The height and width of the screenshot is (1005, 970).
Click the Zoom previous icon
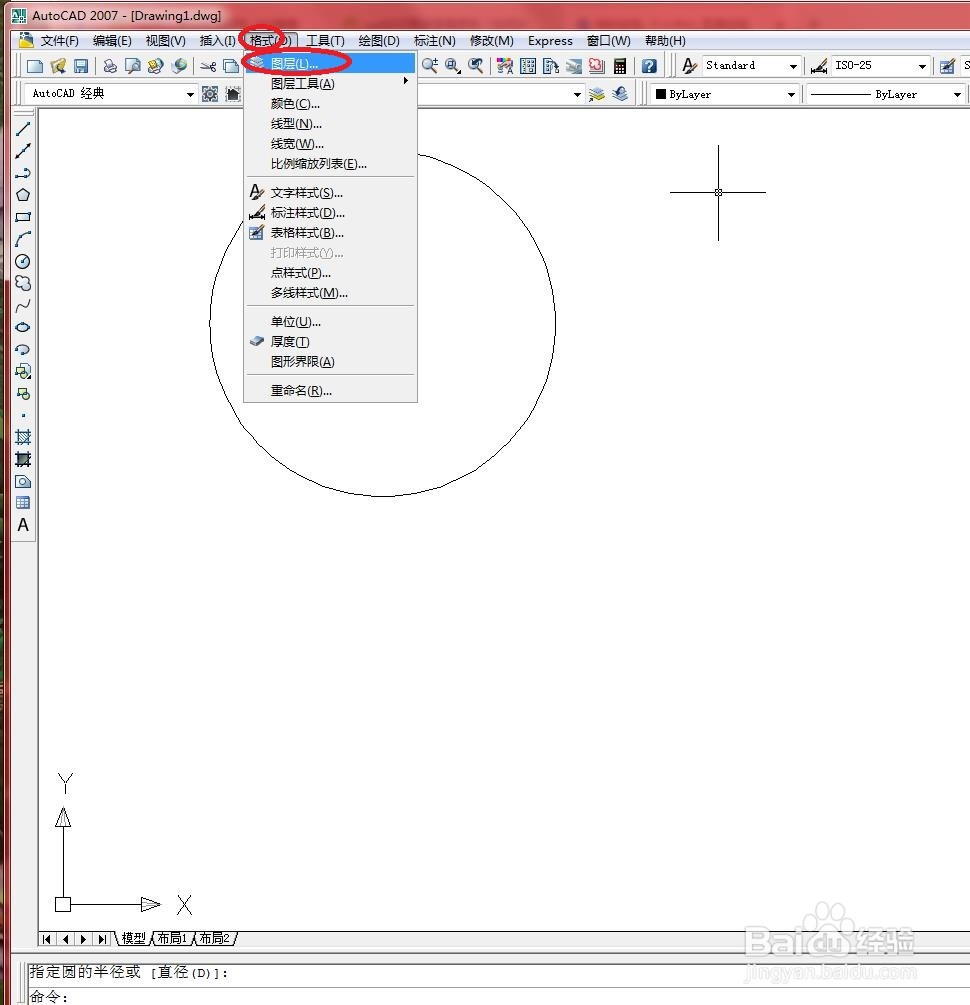[x=476, y=65]
